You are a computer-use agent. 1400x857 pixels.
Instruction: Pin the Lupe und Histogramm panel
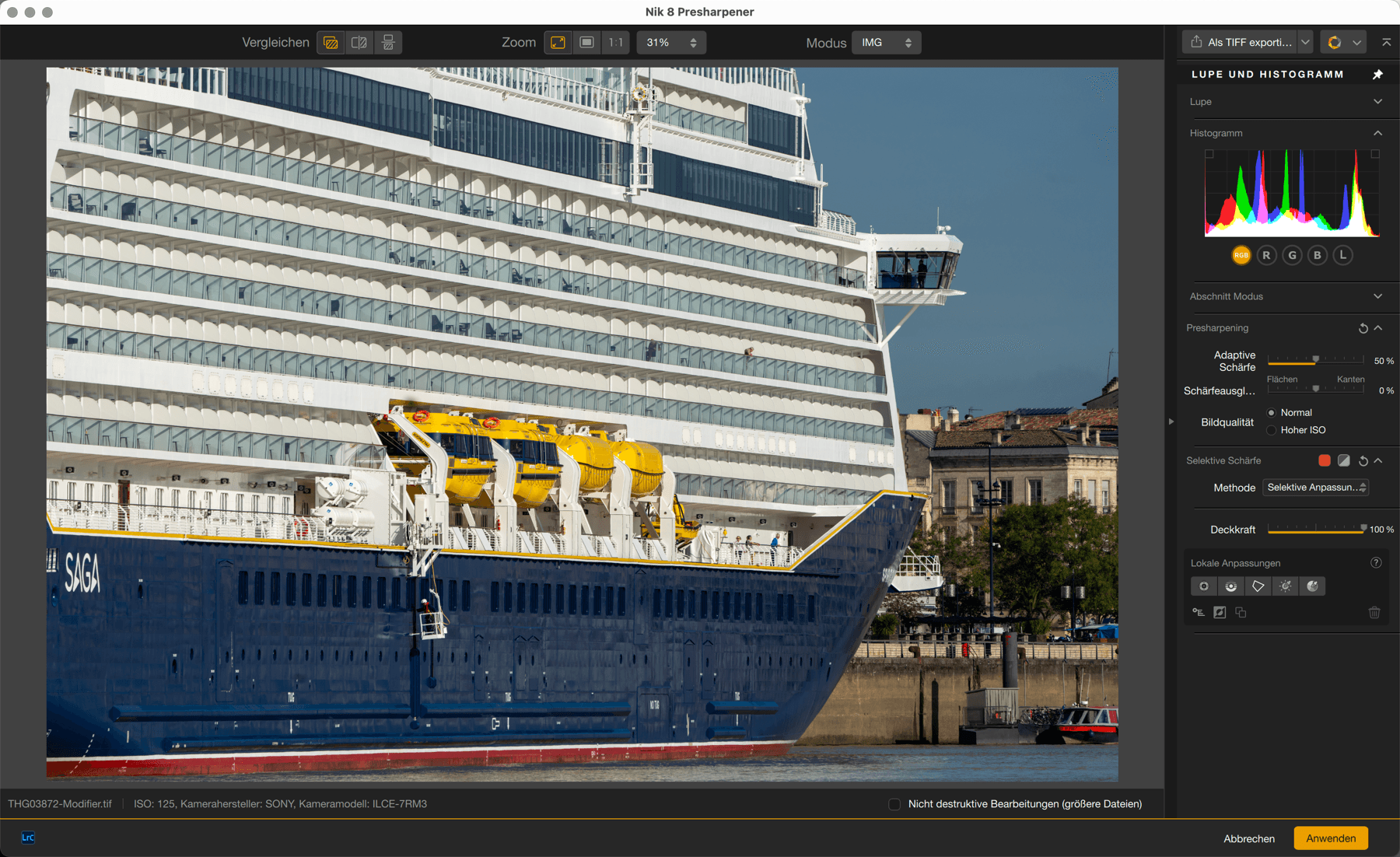[1377, 74]
